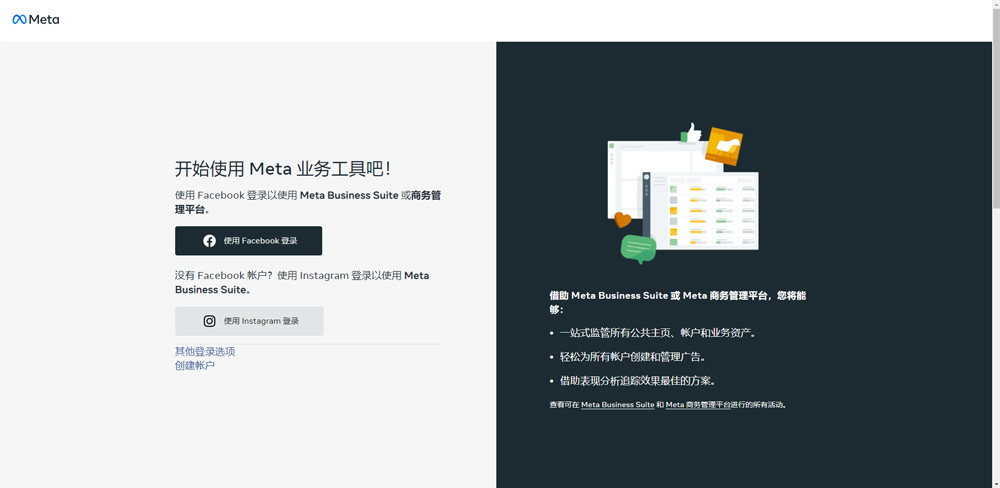Click the scrollbar up arrow
Viewport: 1000px width, 488px height.
tap(995, 6)
